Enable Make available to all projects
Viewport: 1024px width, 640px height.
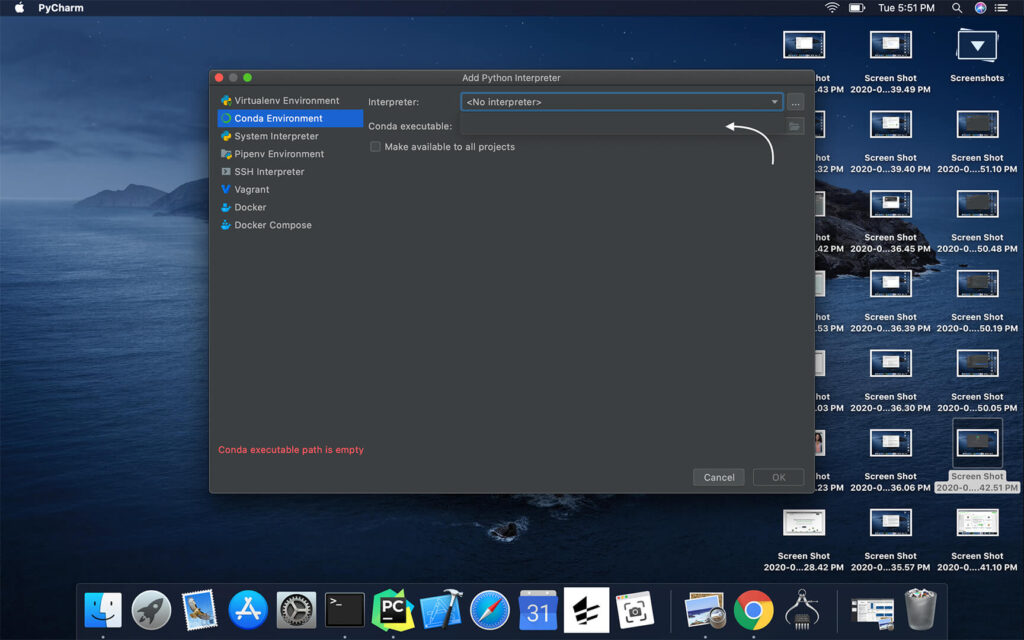pyautogui.click(x=375, y=147)
